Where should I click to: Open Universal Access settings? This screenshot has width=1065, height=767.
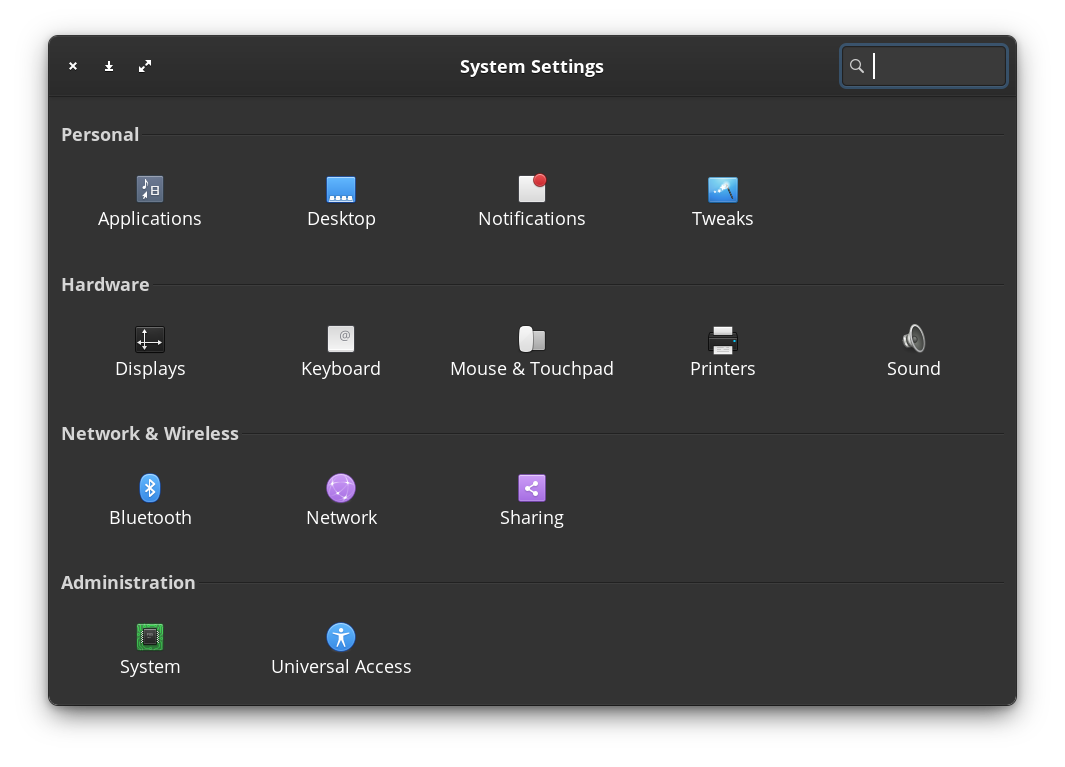point(341,638)
